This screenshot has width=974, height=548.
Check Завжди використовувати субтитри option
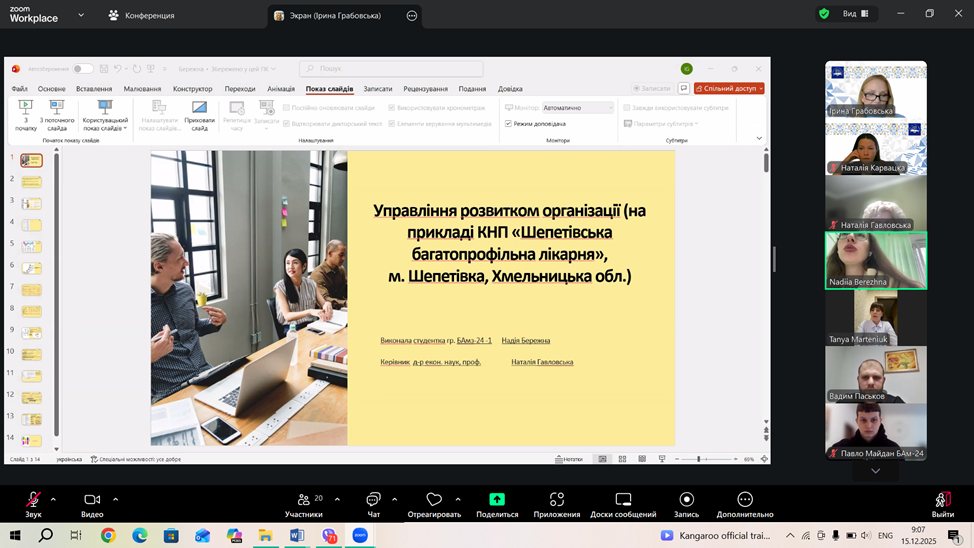point(627,108)
